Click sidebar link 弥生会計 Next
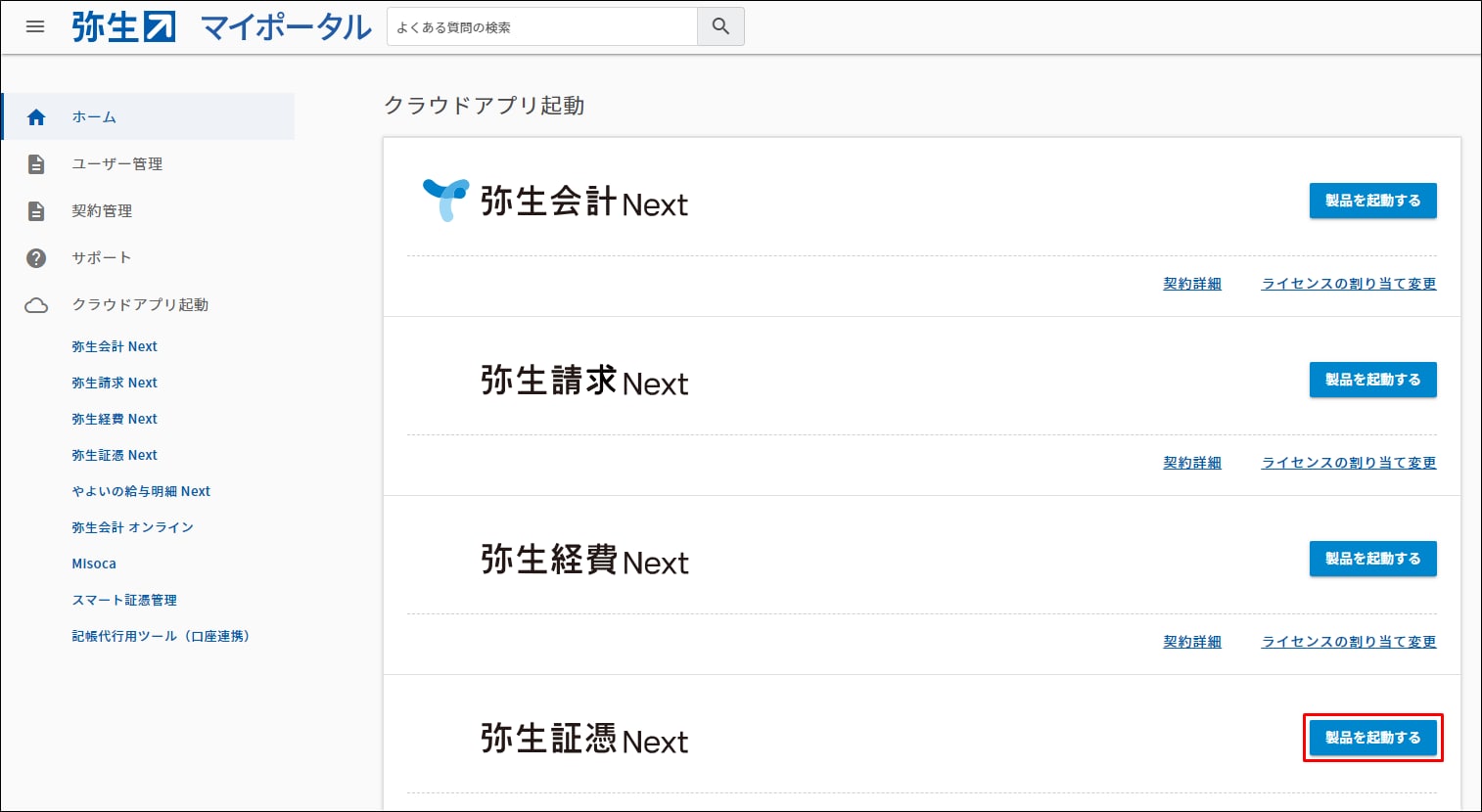 [x=115, y=346]
